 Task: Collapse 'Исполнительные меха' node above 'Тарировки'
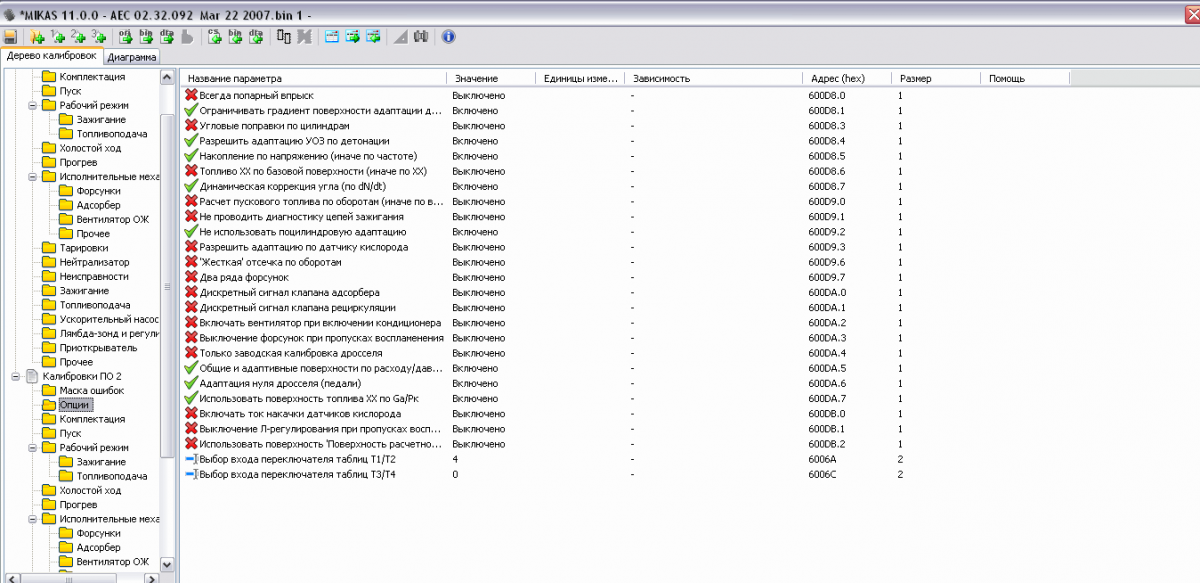32,176
